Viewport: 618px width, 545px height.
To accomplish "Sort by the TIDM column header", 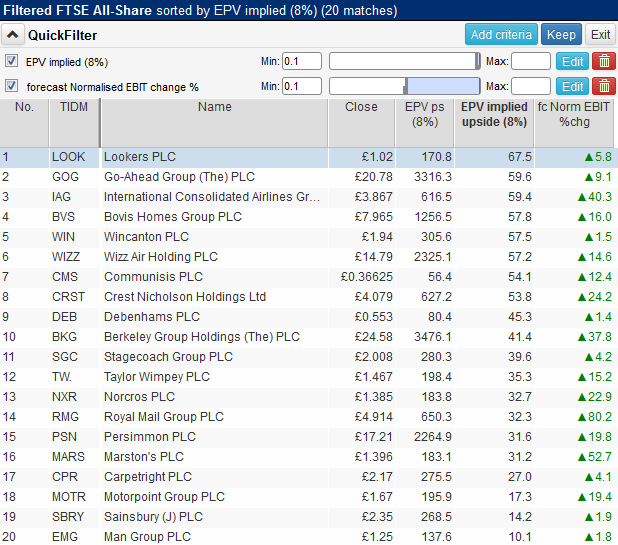I will point(74,123).
